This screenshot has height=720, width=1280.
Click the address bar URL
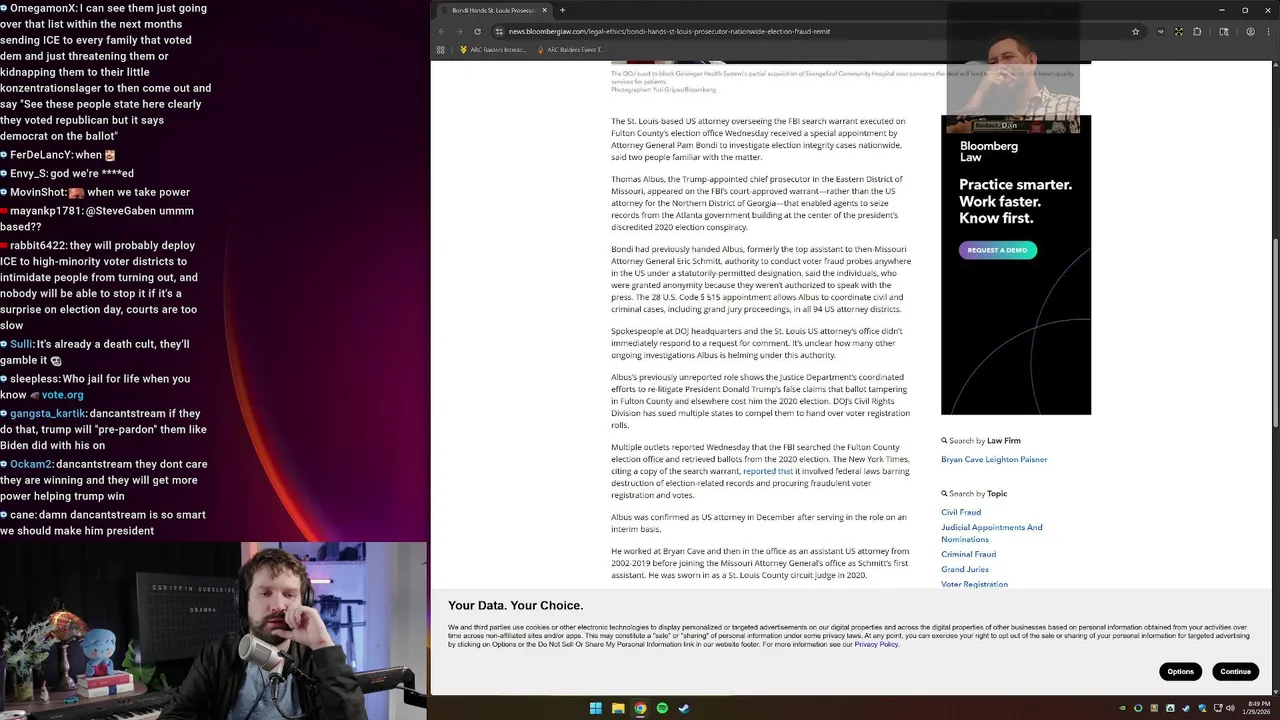click(x=669, y=31)
